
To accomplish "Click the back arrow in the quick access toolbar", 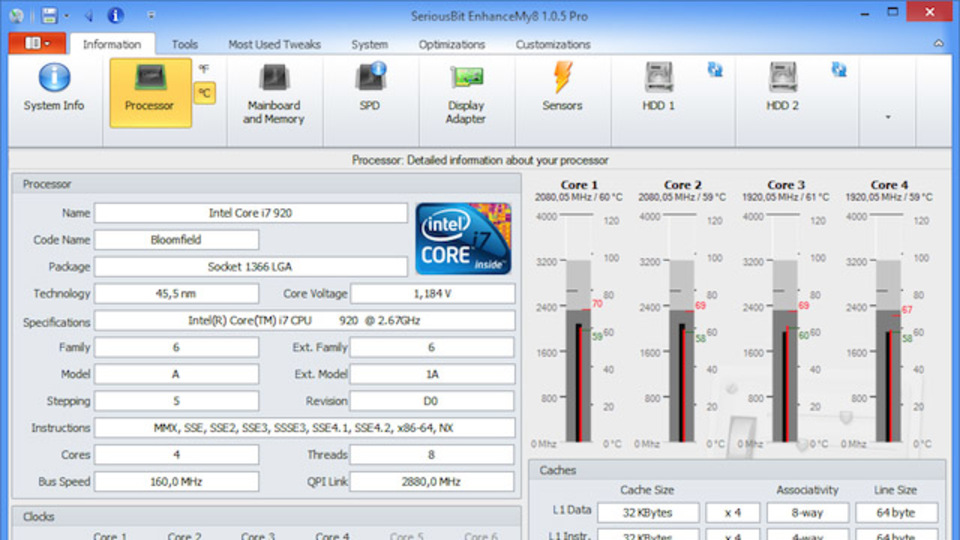I will 89,16.
